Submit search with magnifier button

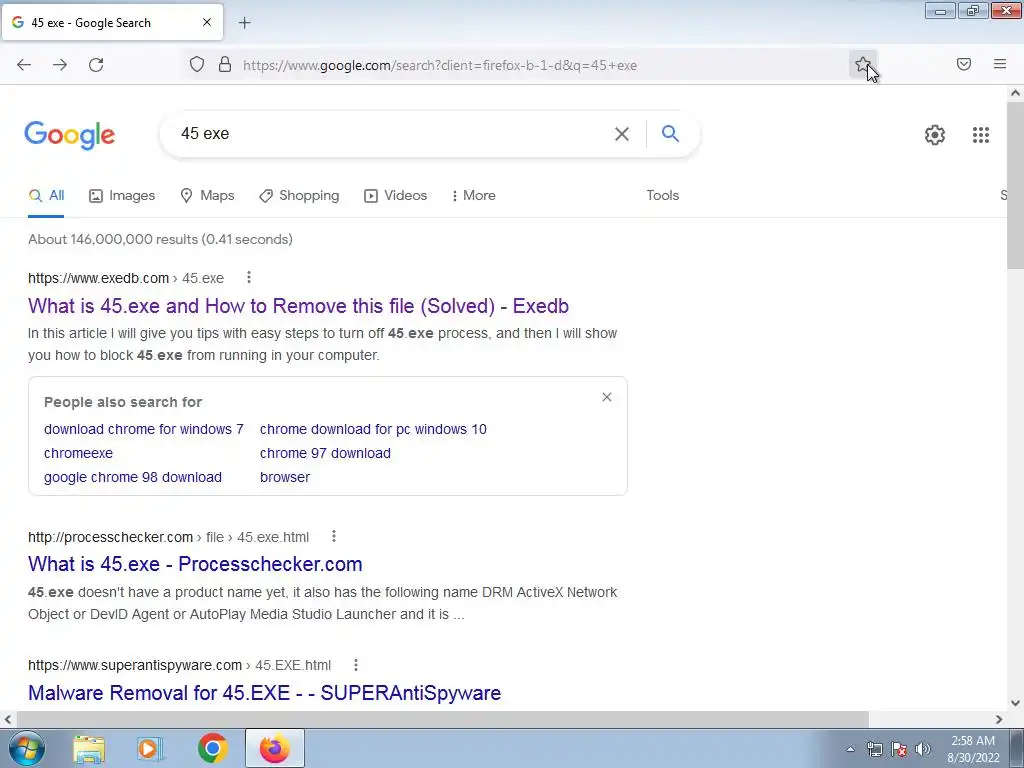pyautogui.click(x=670, y=134)
